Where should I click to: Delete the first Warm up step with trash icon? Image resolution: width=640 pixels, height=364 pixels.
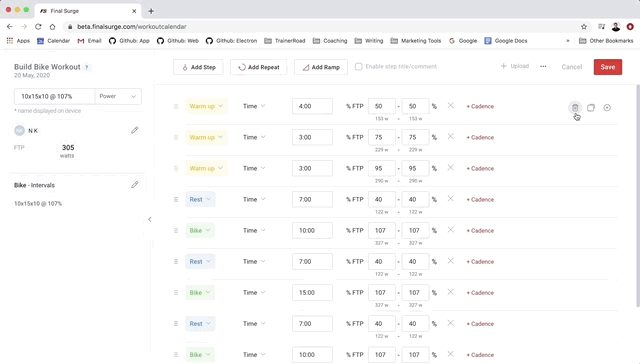(575, 108)
